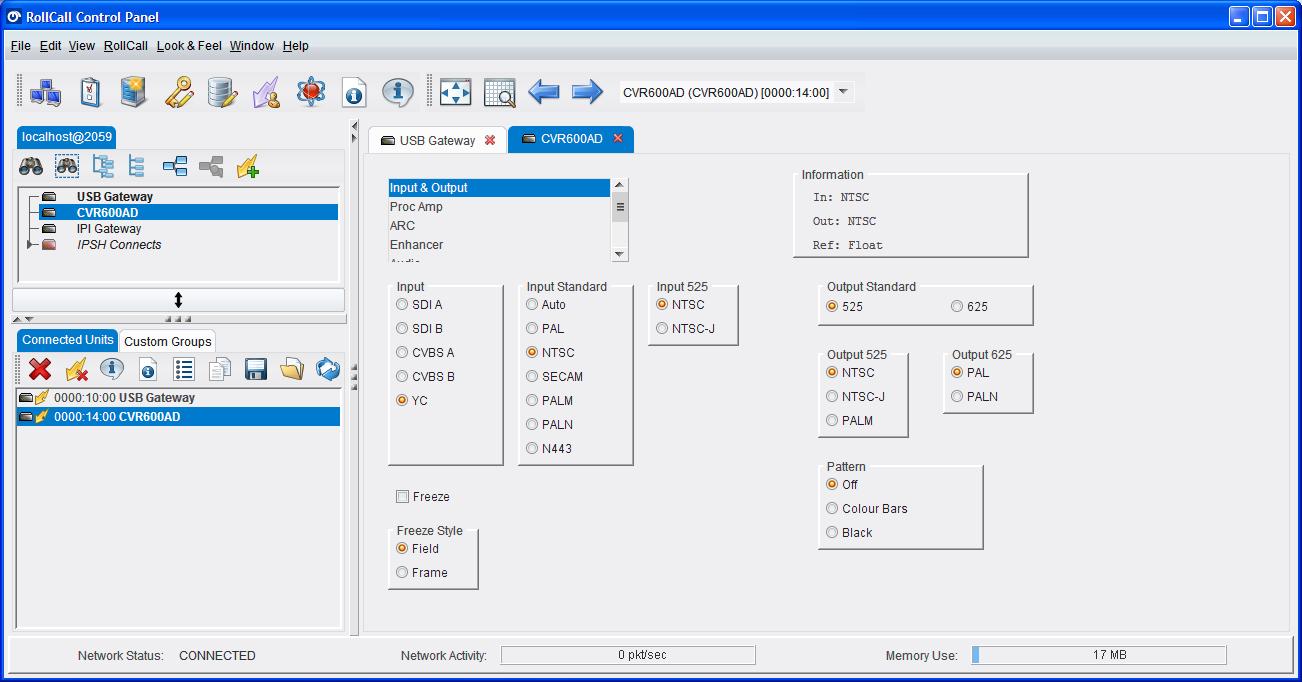Click the document info icon in main toolbar

[354, 92]
